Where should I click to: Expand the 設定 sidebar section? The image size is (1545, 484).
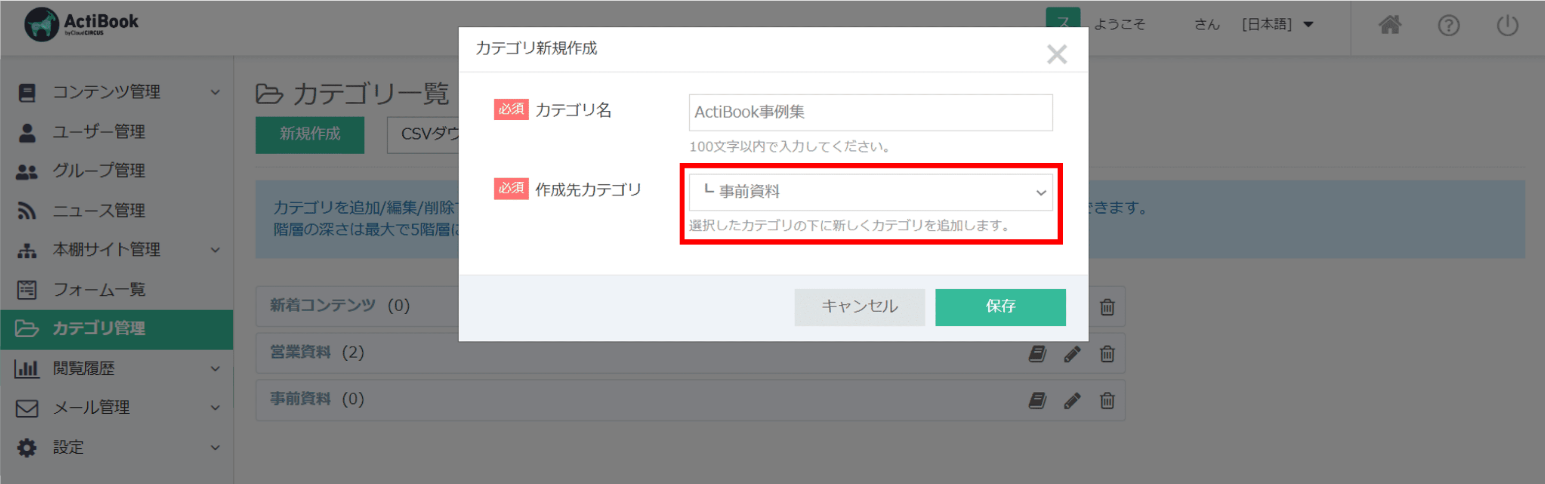tap(117, 447)
